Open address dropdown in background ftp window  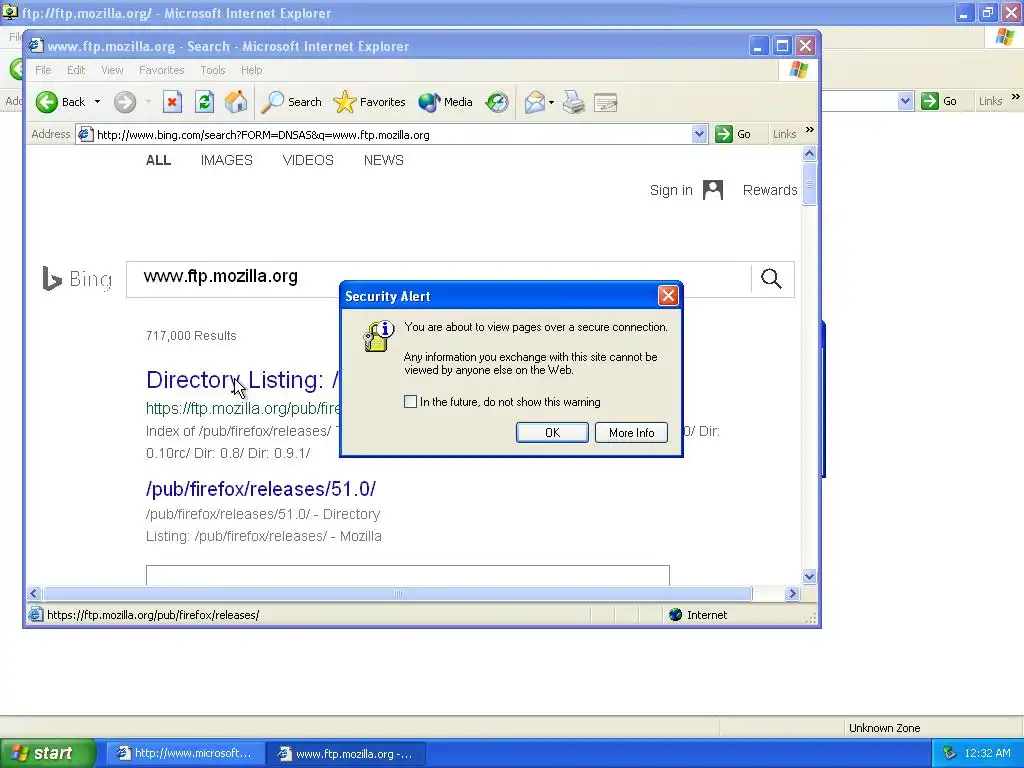tap(905, 101)
